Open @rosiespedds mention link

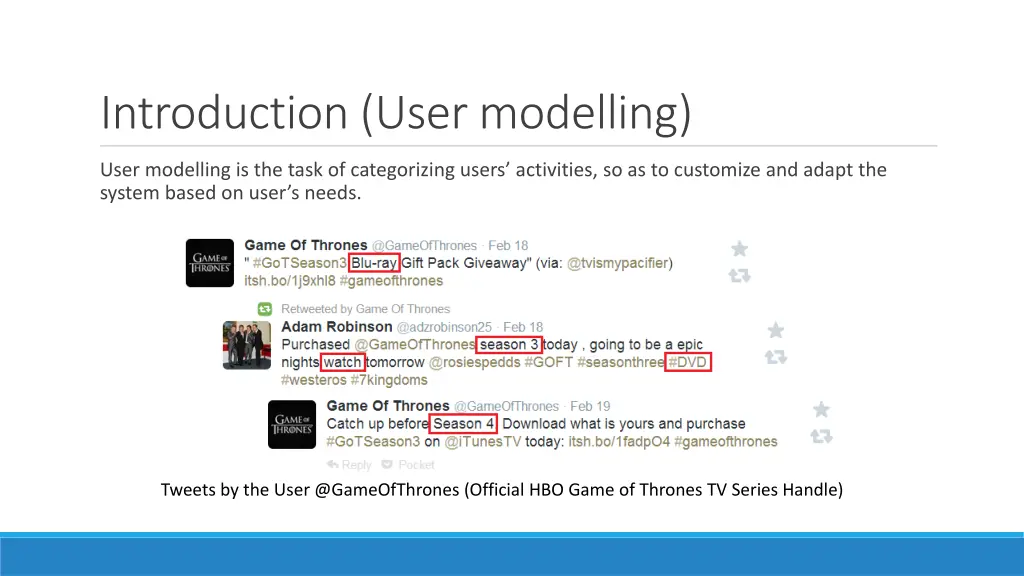point(475,362)
